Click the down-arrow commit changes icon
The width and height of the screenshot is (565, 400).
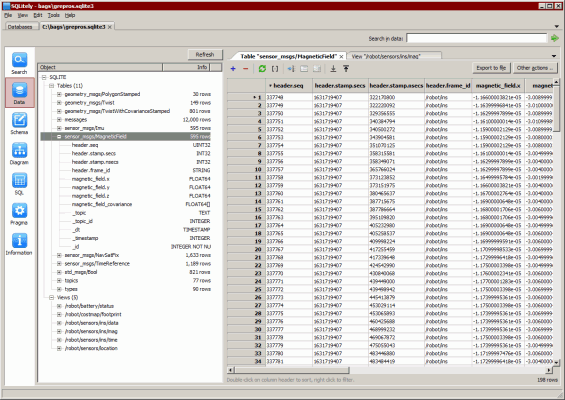[x=333, y=68]
